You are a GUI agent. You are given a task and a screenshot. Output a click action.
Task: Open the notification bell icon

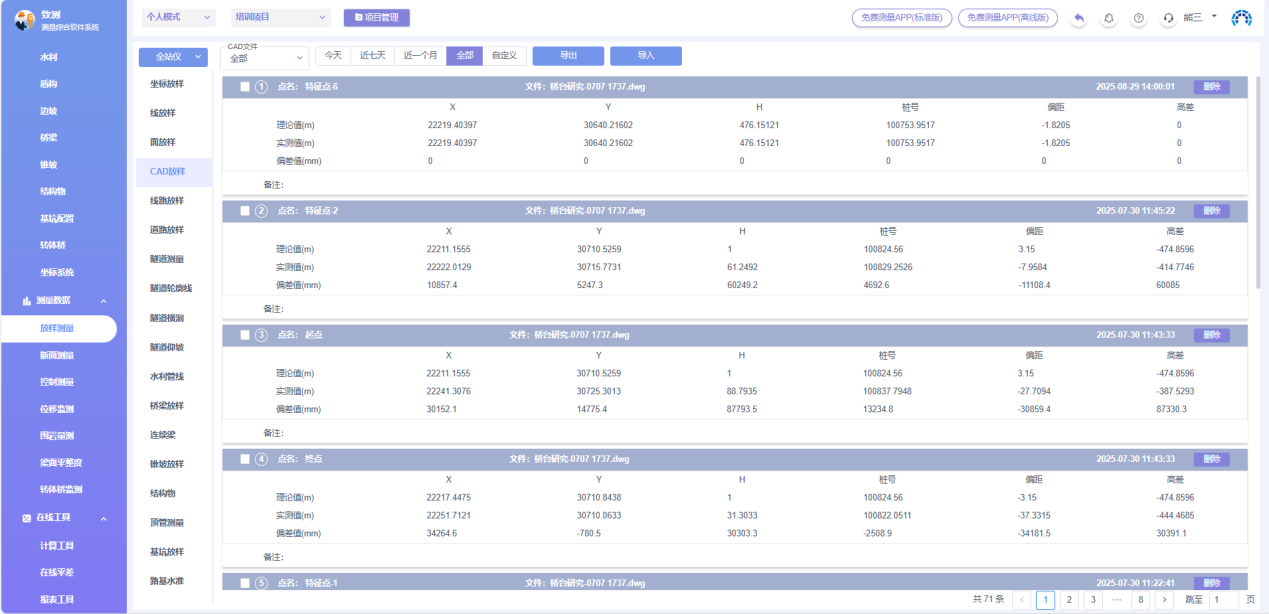tap(1108, 18)
